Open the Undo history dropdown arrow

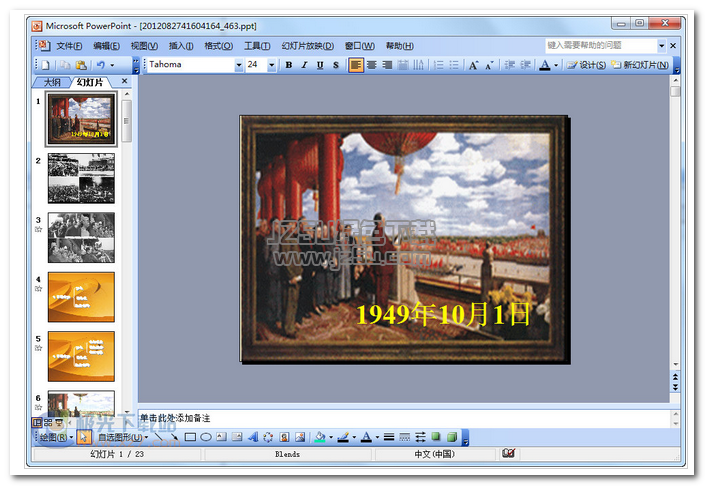click(112, 65)
